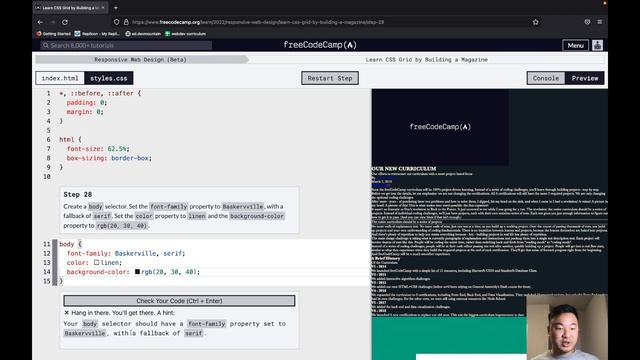Click Check Your Code (Ctrl + Enter) button
Image resolution: width=640 pixels, height=360 pixels.
coord(179,301)
